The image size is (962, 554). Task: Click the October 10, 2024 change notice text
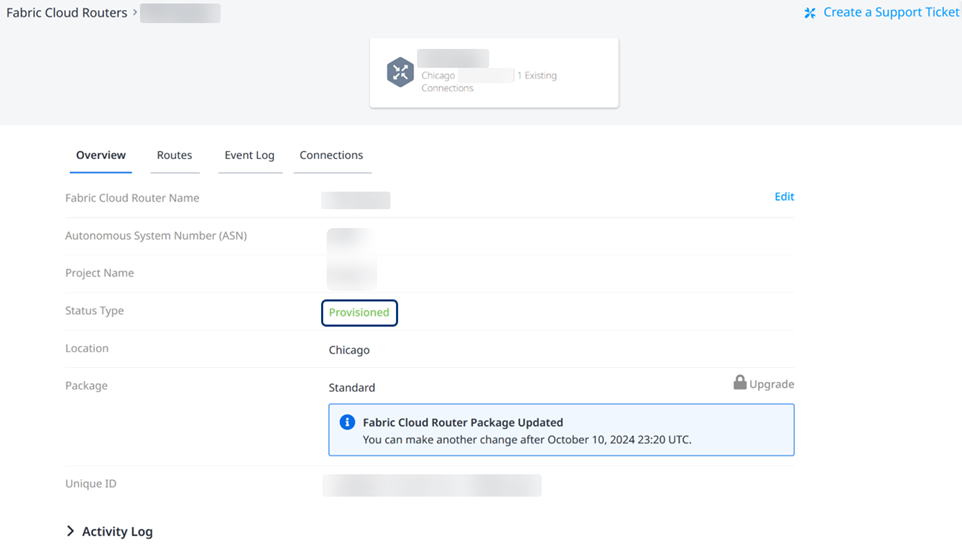pyautogui.click(x=527, y=439)
